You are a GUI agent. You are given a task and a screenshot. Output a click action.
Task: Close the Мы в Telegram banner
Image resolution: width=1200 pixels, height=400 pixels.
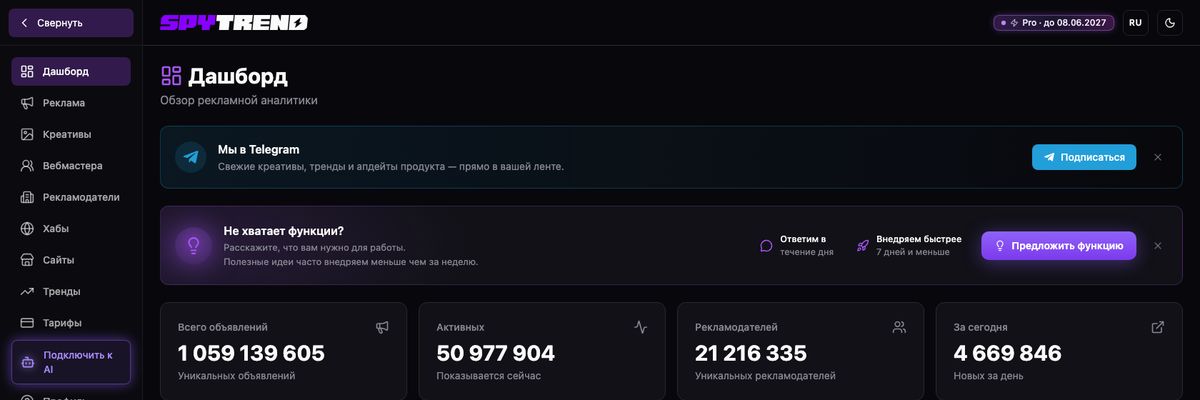pos(1158,157)
